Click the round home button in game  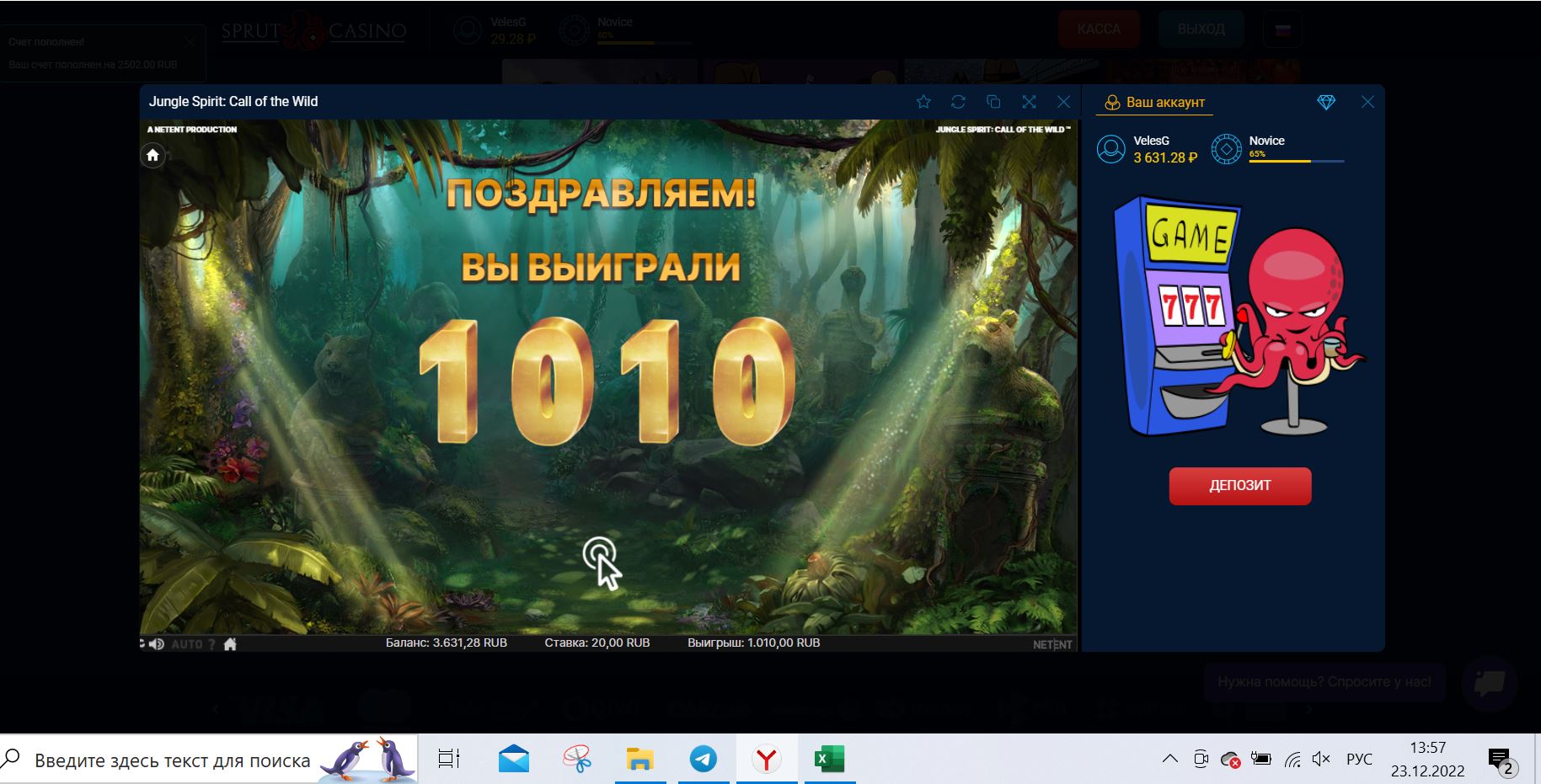coord(152,155)
